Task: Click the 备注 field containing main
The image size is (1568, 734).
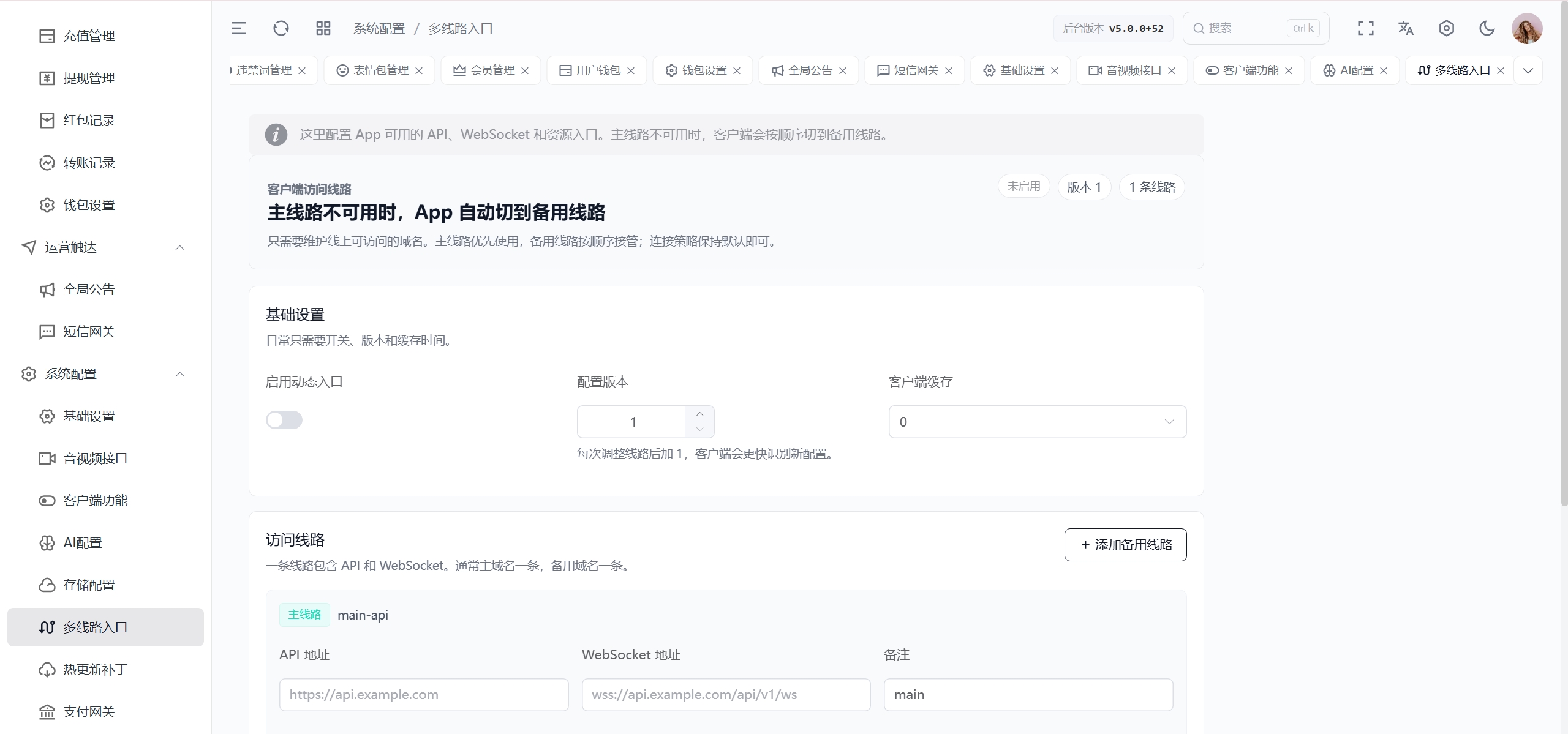Action: [1028, 695]
